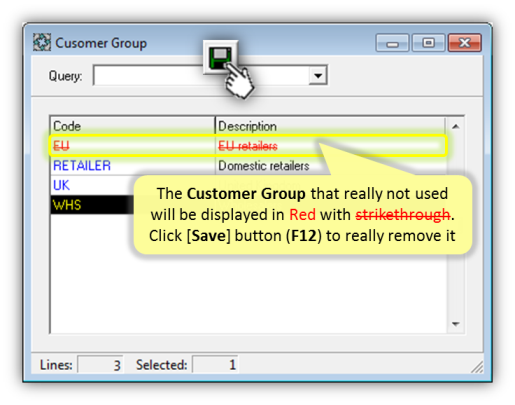Click the Domestic retailers description cell

pos(264,166)
